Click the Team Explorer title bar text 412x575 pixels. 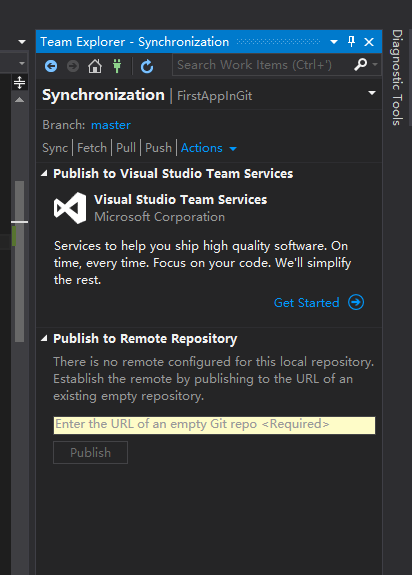point(135,42)
